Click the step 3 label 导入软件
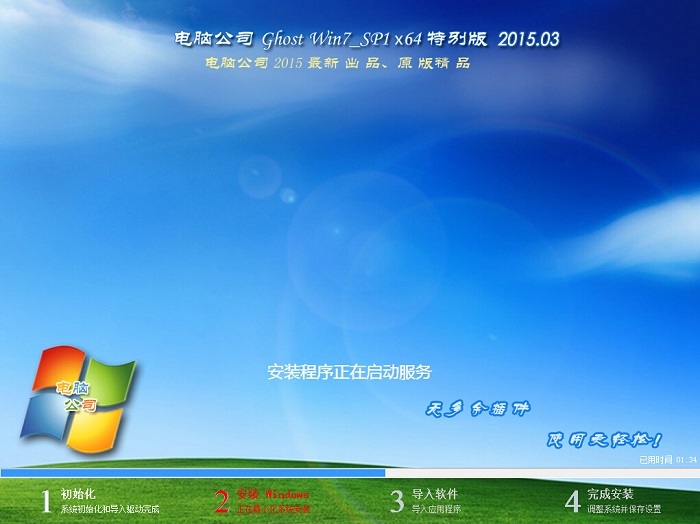Screen dimensions: 700x524 (x=434, y=494)
